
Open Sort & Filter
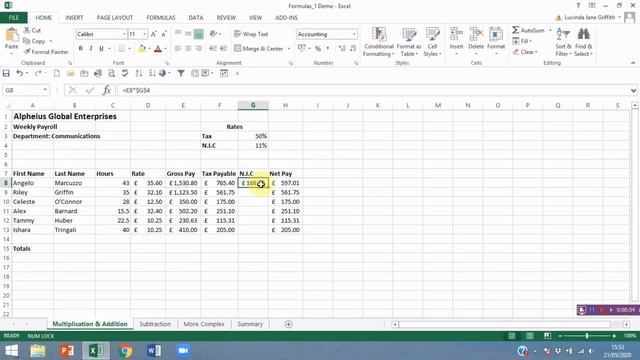click(x=563, y=42)
